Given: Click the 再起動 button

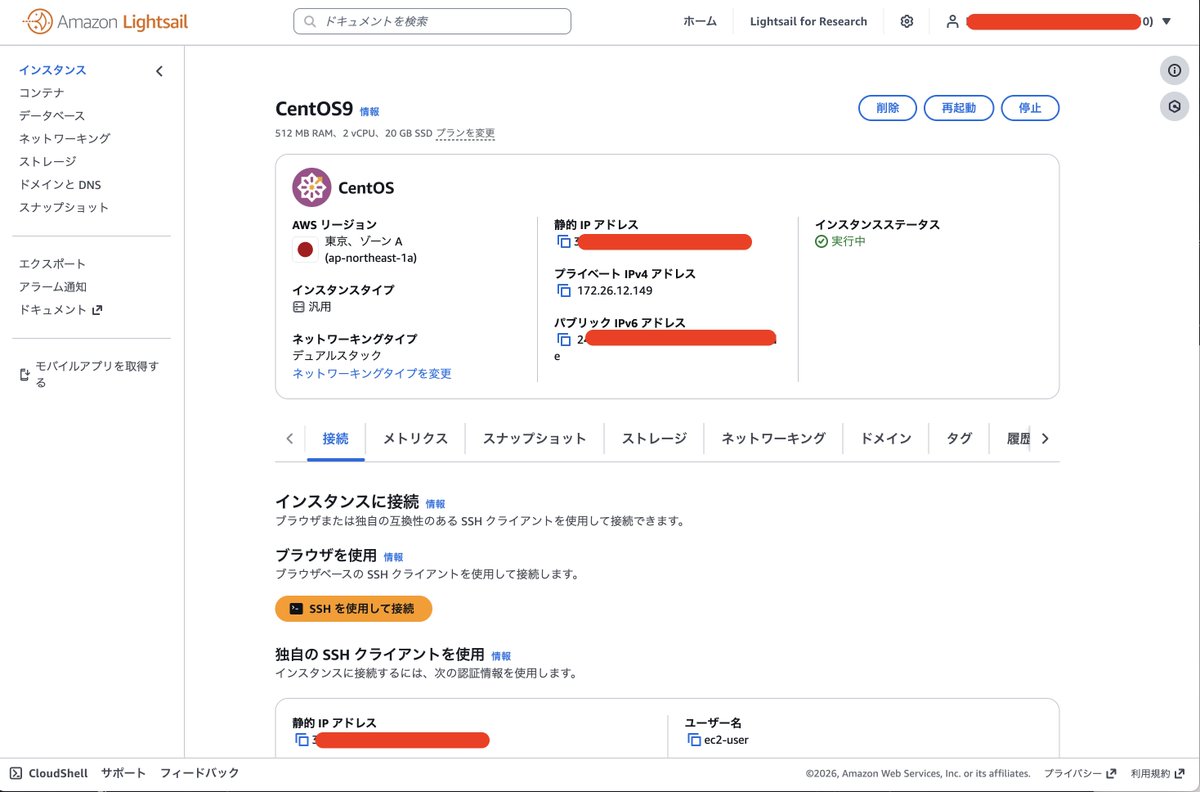Looking at the screenshot, I should click(x=958, y=108).
